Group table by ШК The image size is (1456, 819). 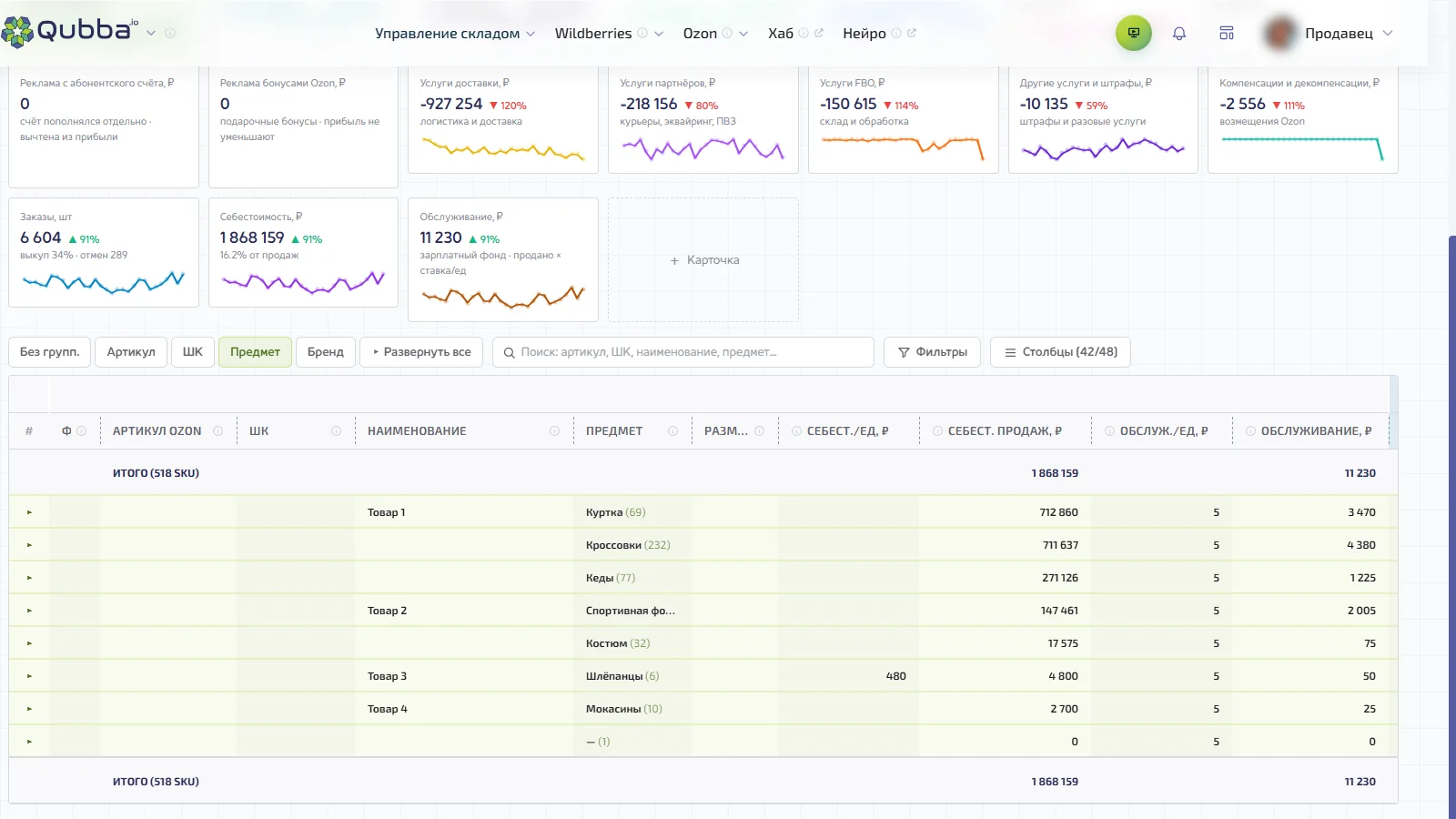click(x=193, y=352)
